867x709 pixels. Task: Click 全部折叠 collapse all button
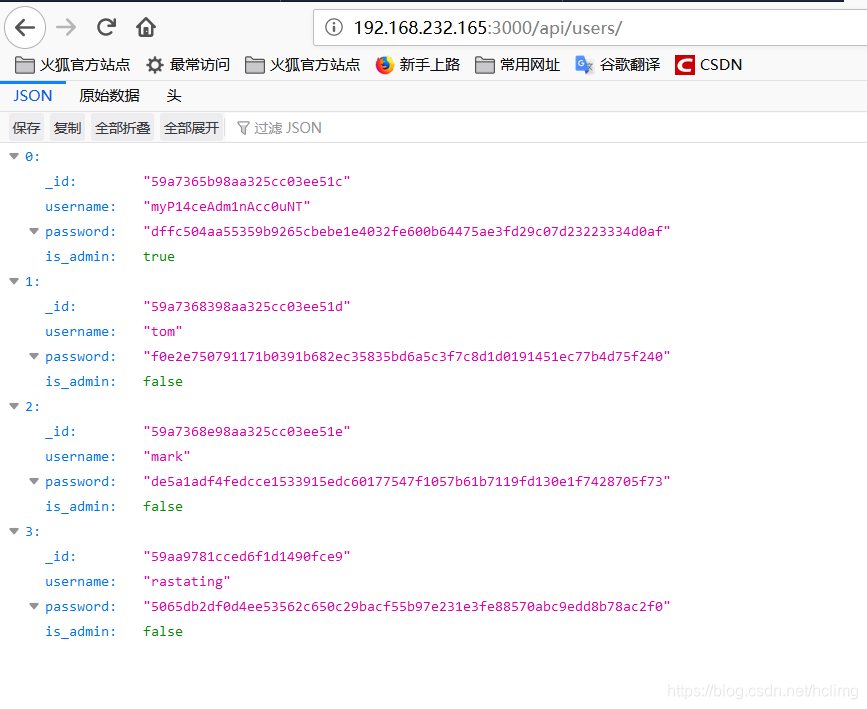[122, 128]
